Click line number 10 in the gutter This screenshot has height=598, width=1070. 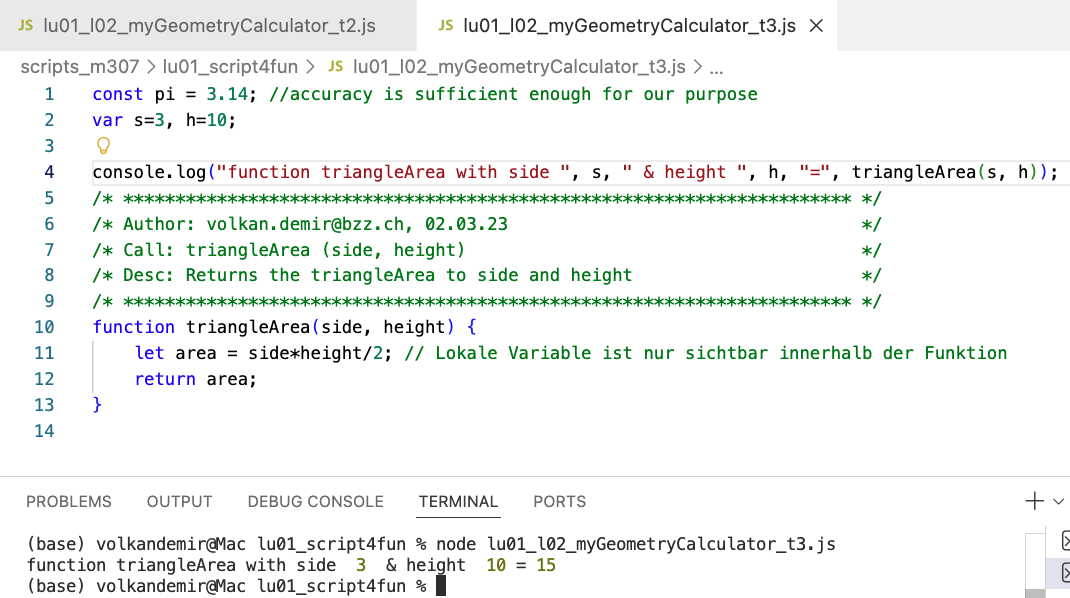pos(44,327)
